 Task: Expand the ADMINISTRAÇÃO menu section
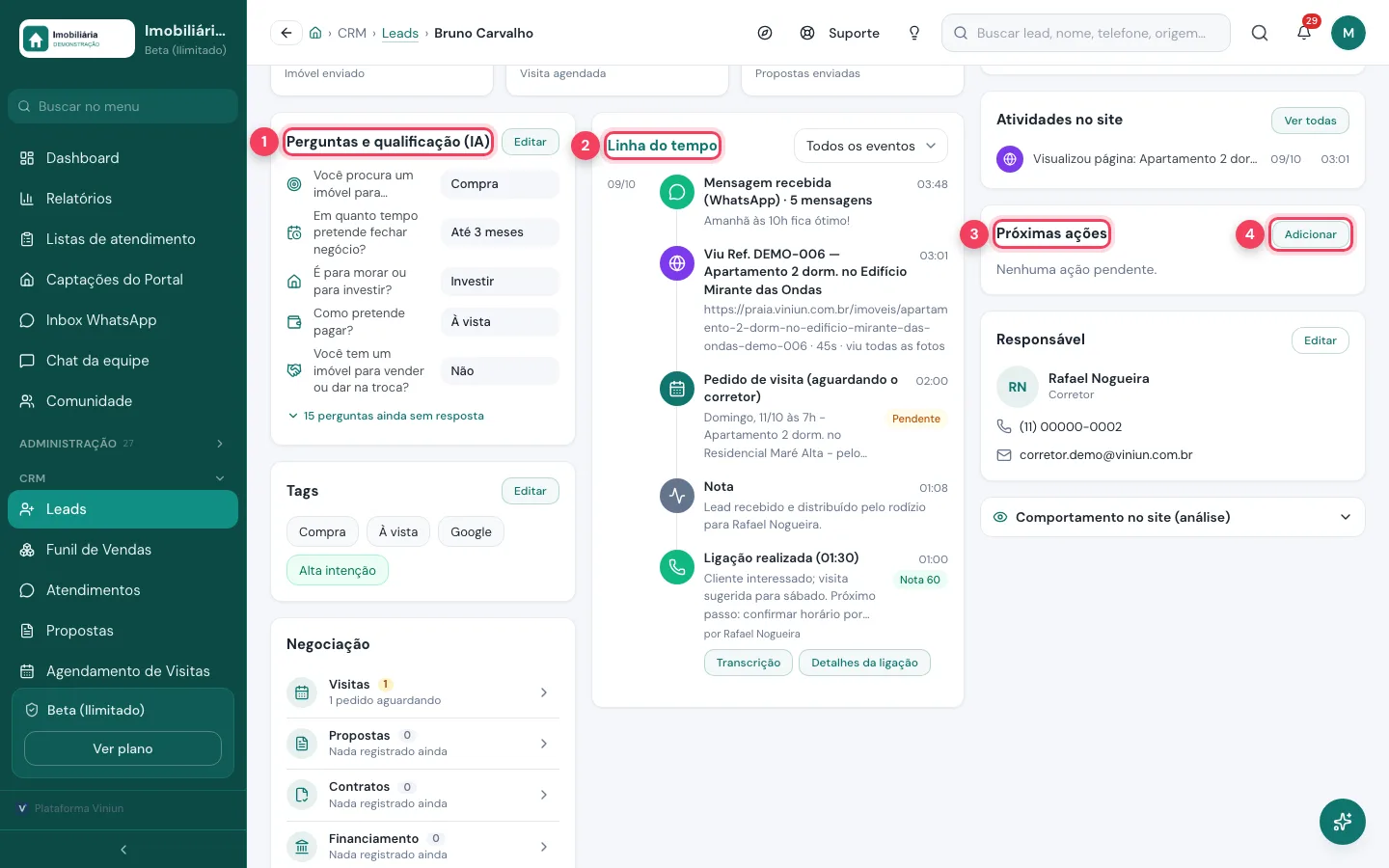click(x=123, y=444)
